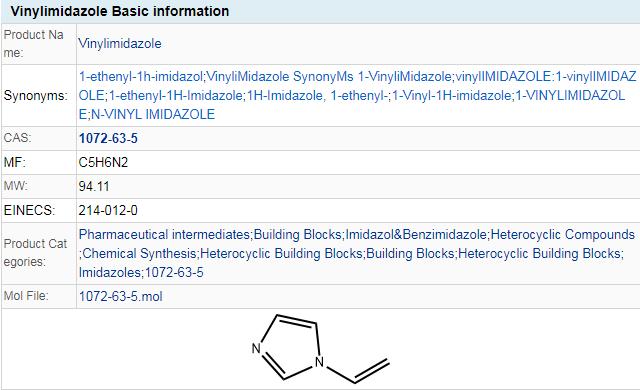This screenshot has height=390, width=640.
Task: Click the N-VINYL IMIDAZOLE synonym
Action: click(153, 114)
